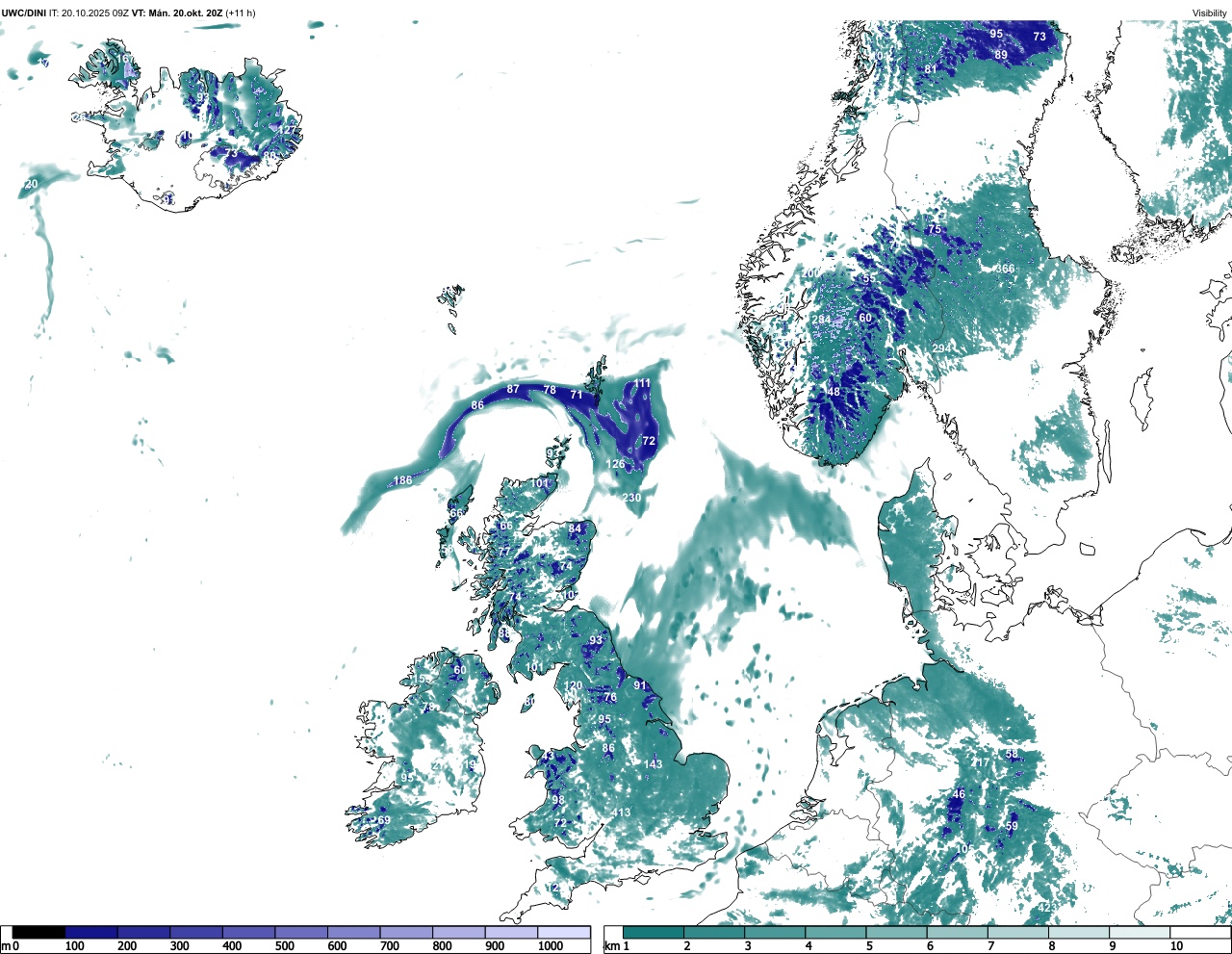The width and height of the screenshot is (1232, 954).
Task: Click the '75' value in Sweden
Action: point(935,229)
